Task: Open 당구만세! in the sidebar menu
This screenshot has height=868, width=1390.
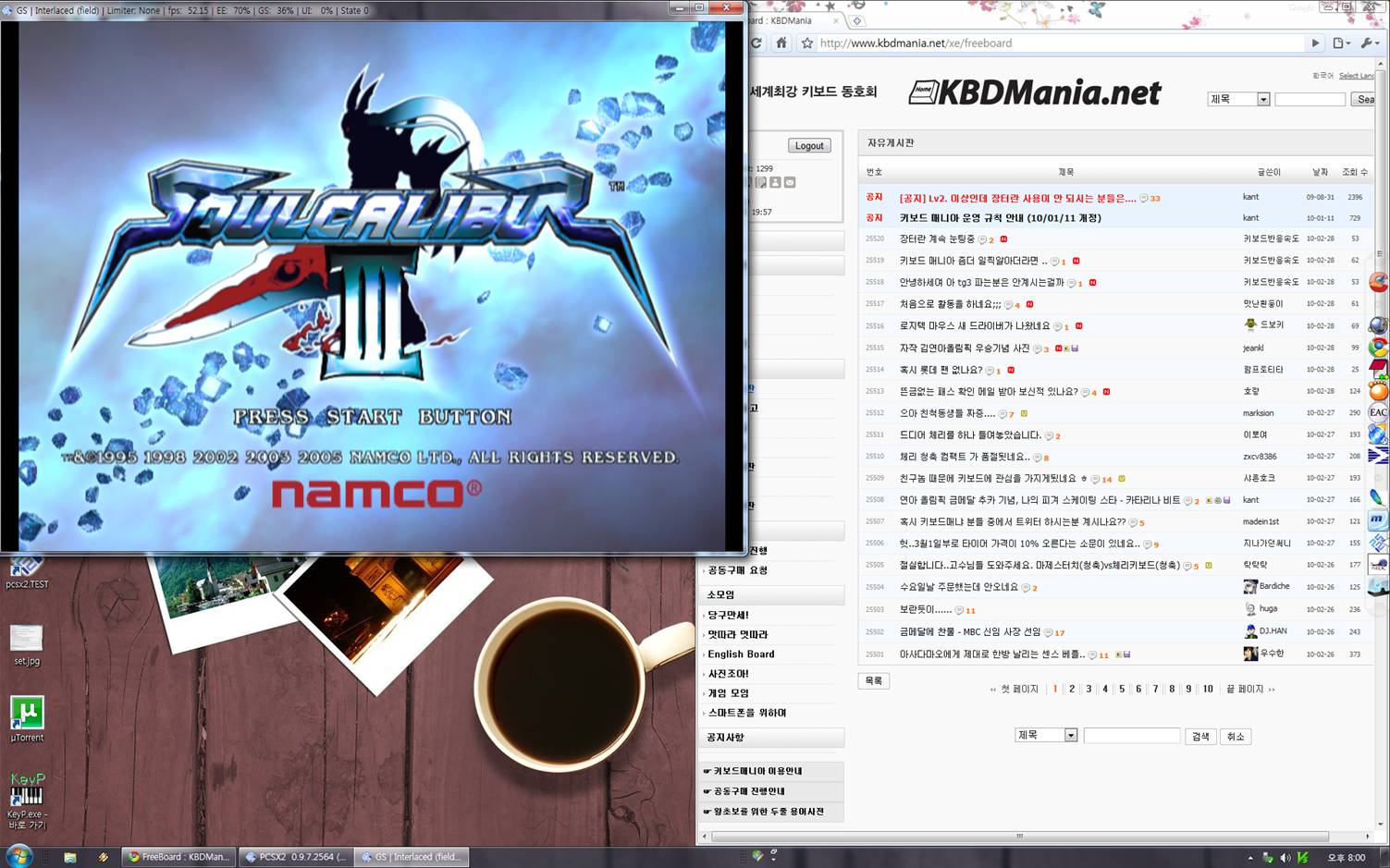Action: coord(728,615)
